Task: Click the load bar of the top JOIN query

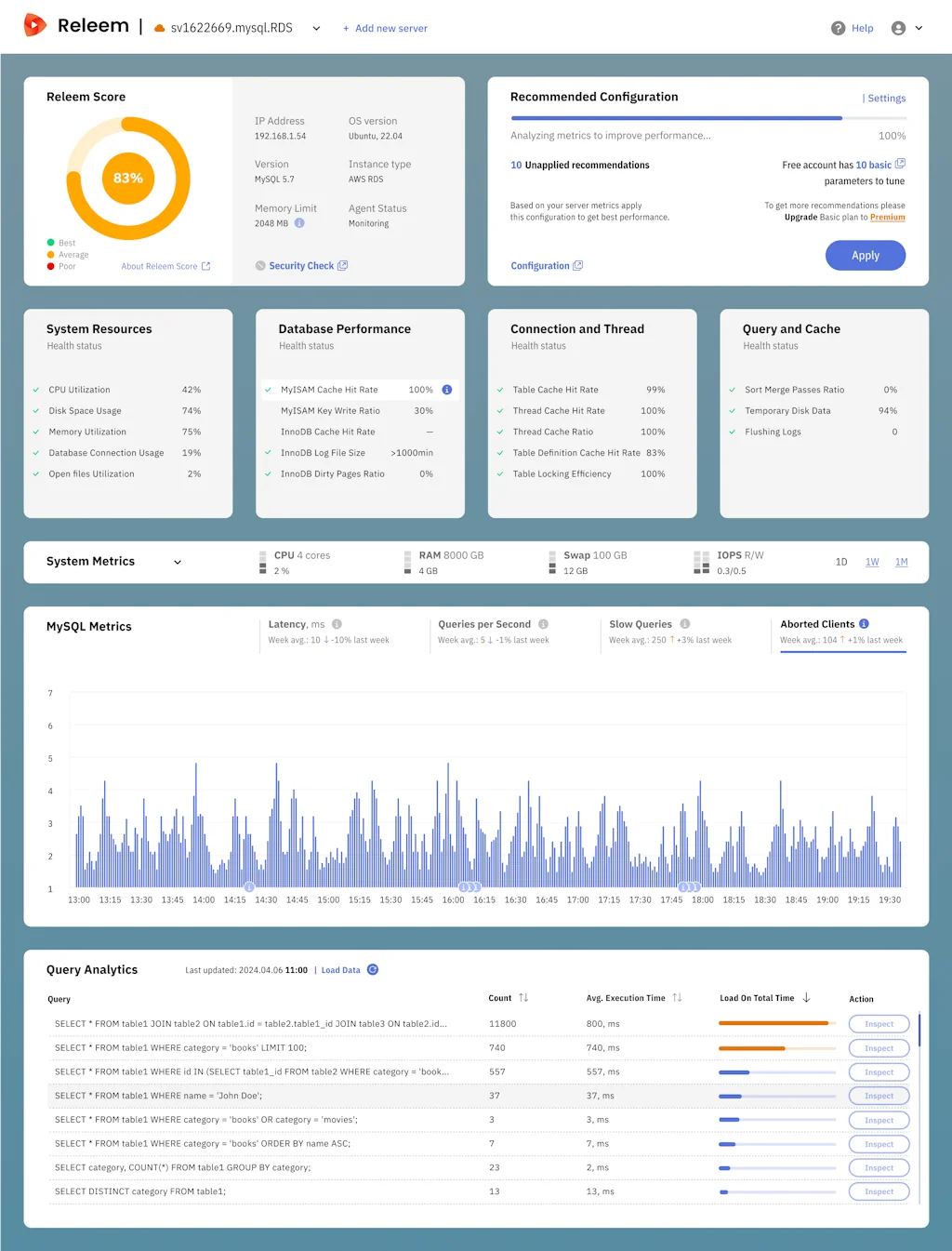Action: [774, 1022]
